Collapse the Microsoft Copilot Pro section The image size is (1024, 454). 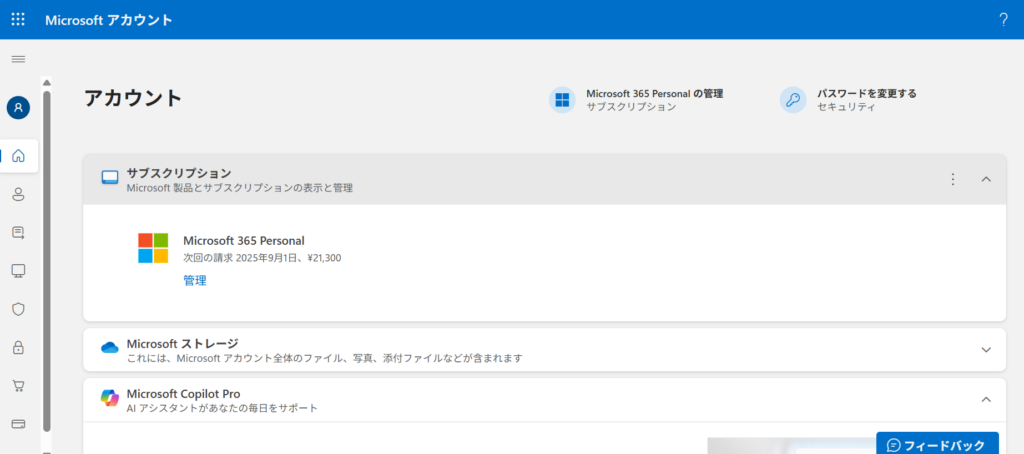(986, 399)
